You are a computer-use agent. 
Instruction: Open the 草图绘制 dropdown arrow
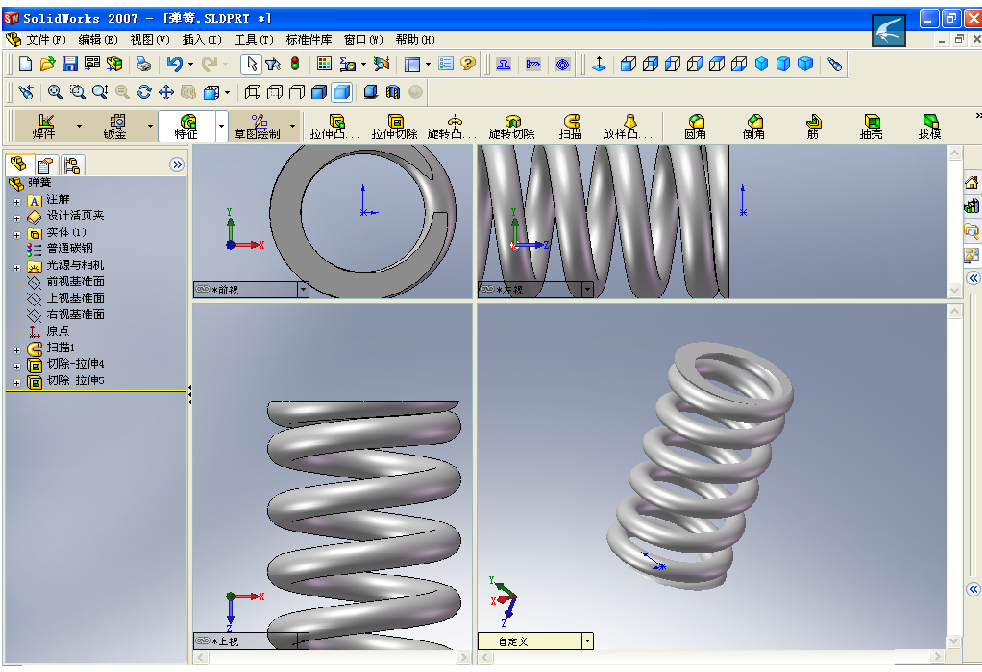click(292, 127)
